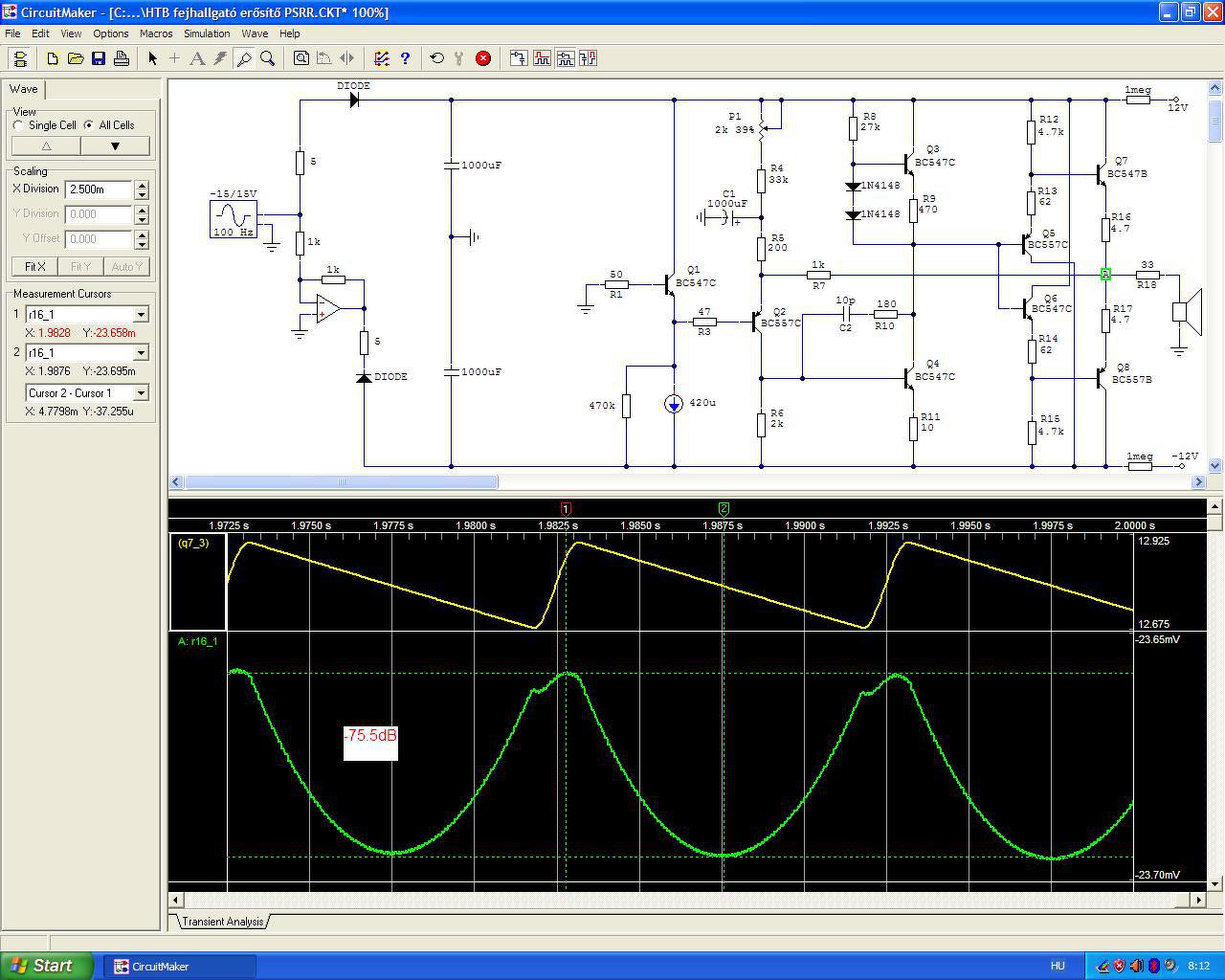Open the Wave menu
The height and width of the screenshot is (980, 1225).
coord(255,33)
